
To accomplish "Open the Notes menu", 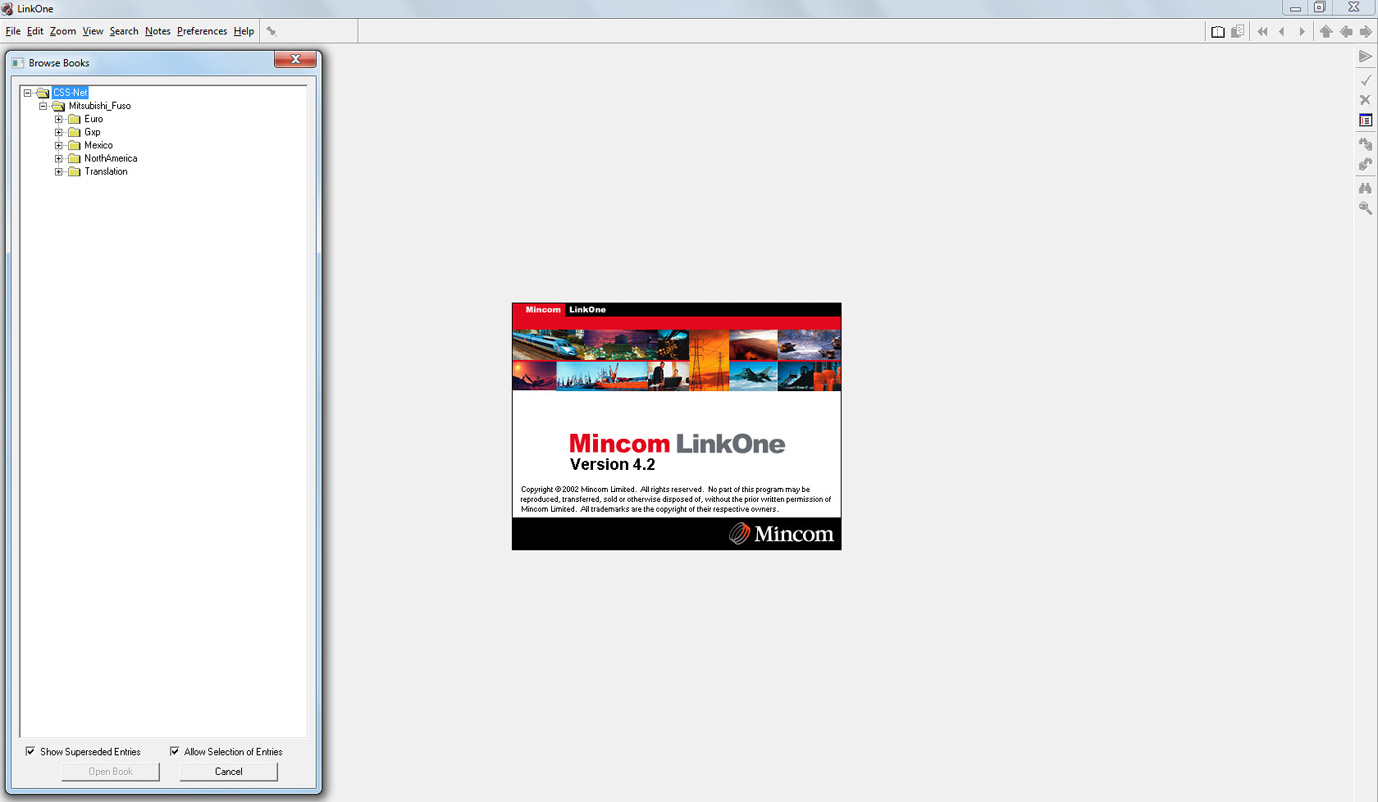I will 157,32.
